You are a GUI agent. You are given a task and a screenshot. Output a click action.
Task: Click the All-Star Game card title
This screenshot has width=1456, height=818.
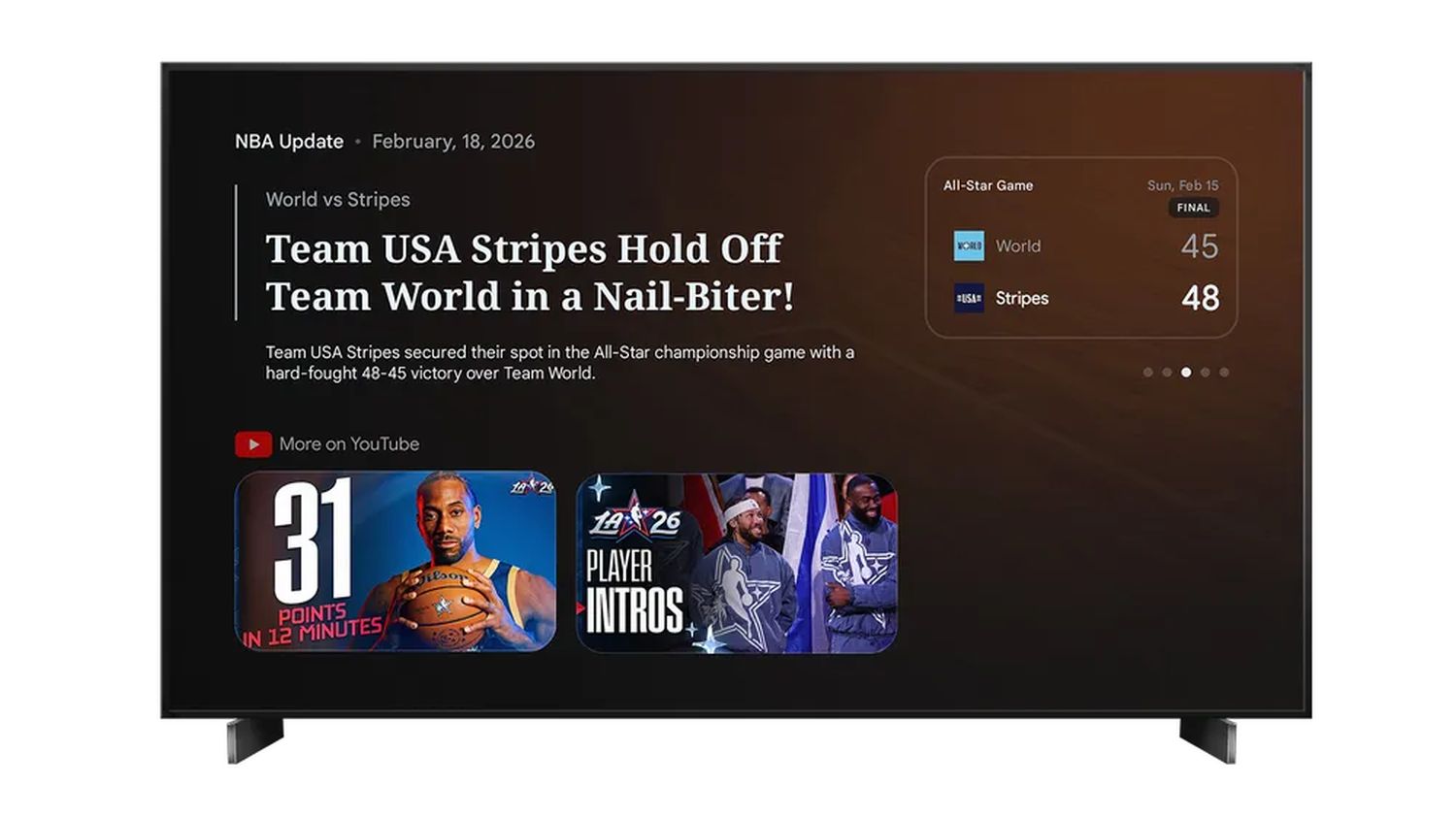coord(988,185)
